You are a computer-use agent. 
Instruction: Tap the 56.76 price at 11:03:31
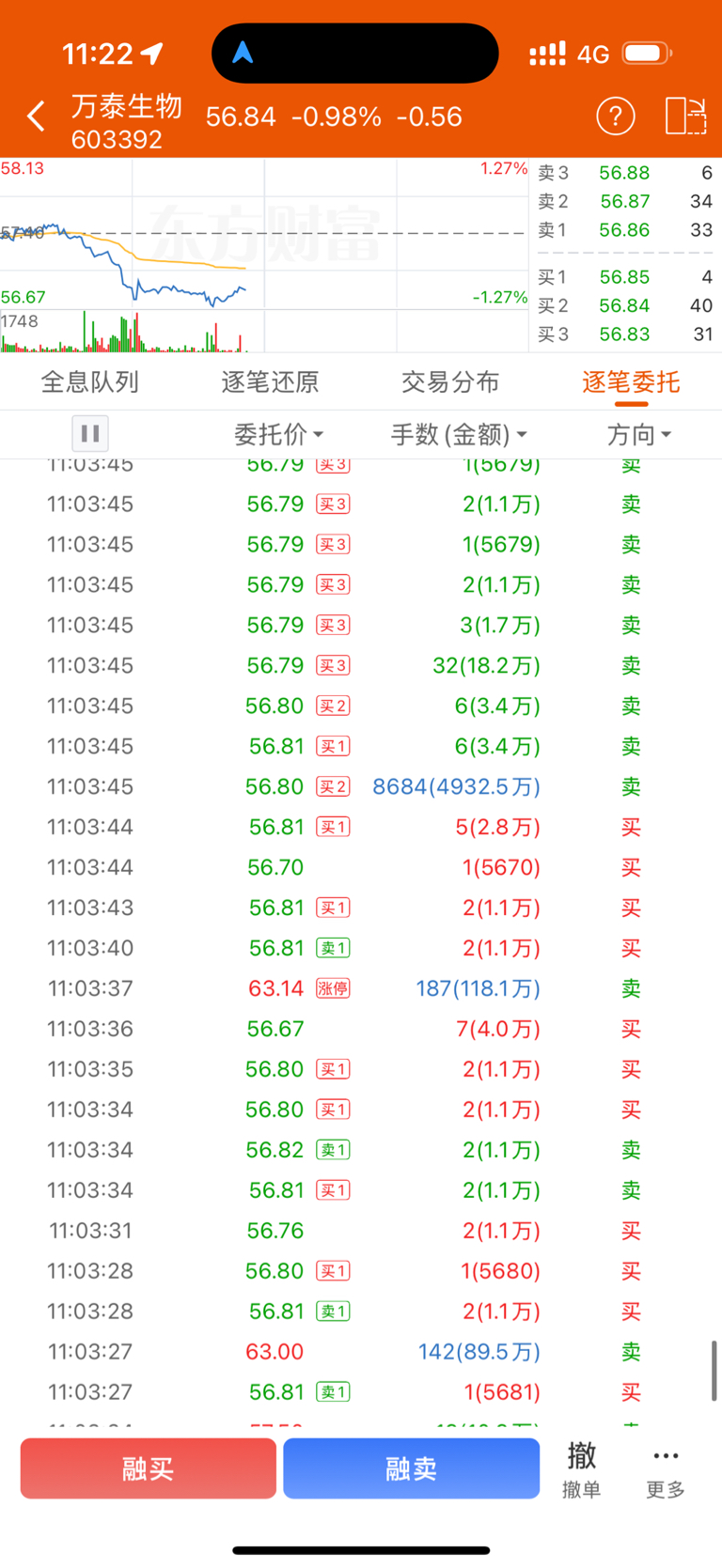click(x=275, y=1231)
